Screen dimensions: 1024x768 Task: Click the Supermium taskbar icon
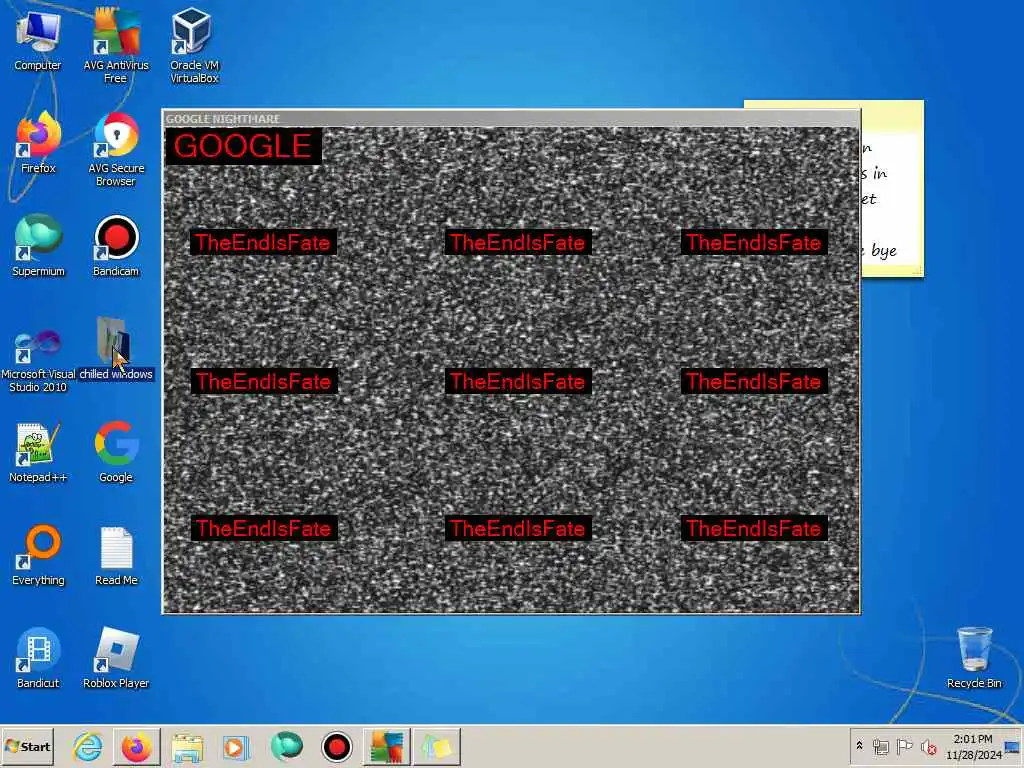point(286,746)
